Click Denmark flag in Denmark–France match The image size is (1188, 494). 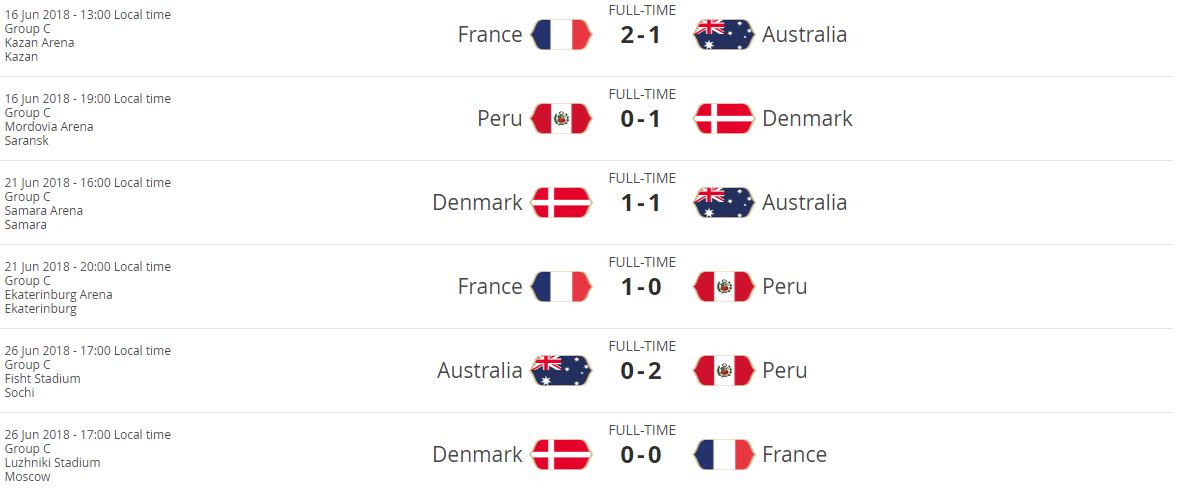(x=561, y=455)
